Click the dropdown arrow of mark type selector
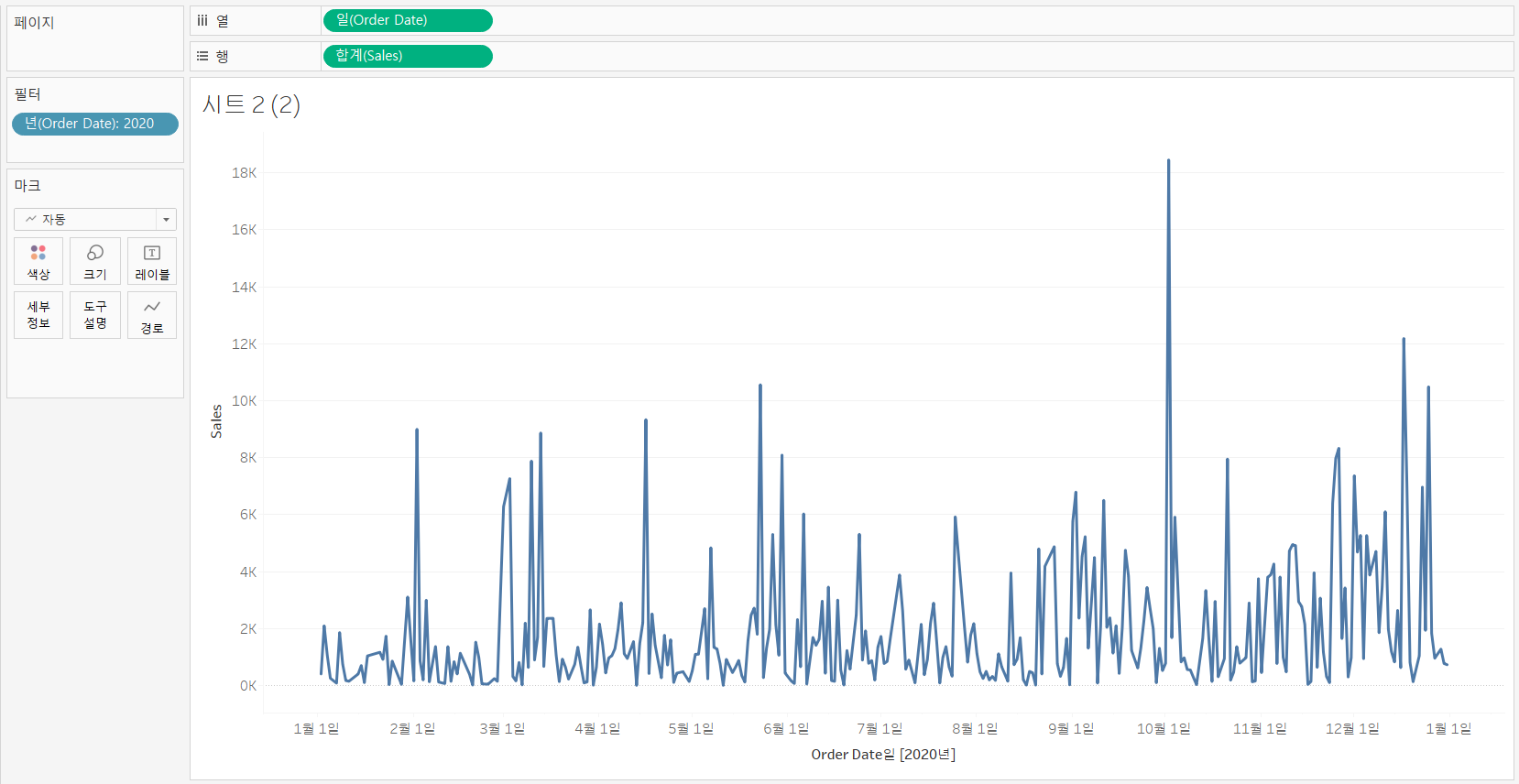Image resolution: width=1519 pixels, height=784 pixels. coord(166,220)
